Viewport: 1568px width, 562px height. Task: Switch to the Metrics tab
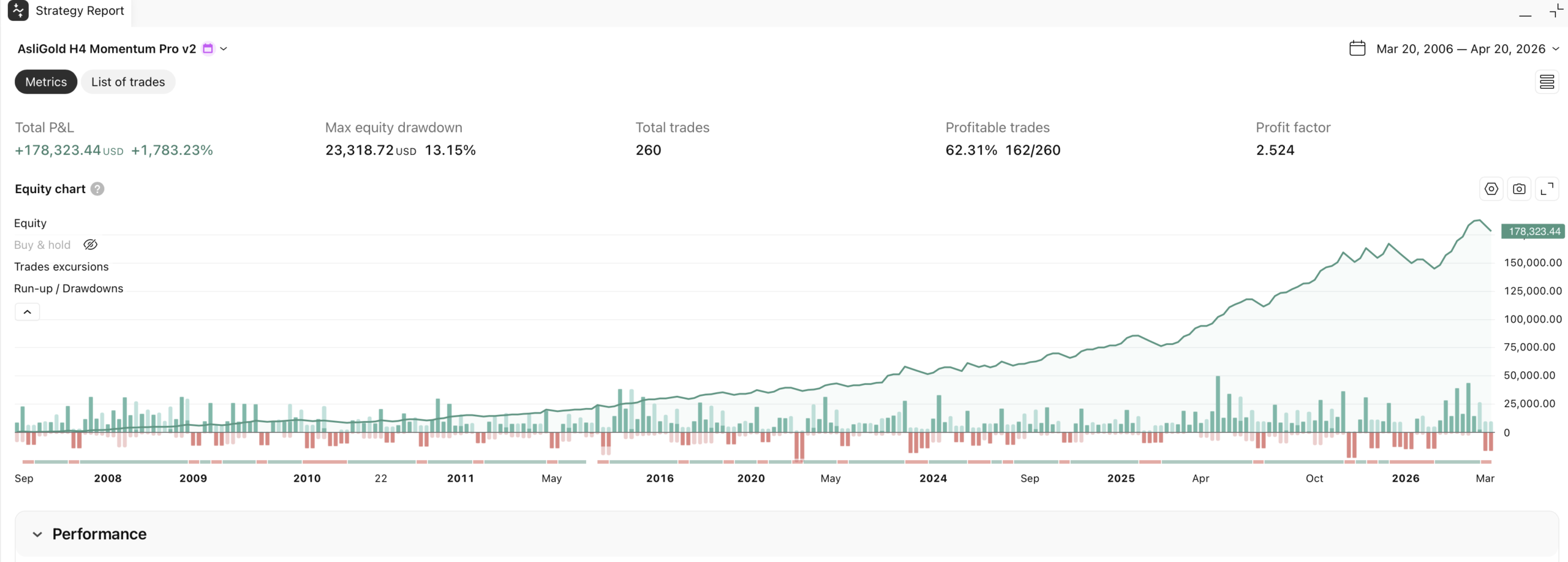(46, 82)
